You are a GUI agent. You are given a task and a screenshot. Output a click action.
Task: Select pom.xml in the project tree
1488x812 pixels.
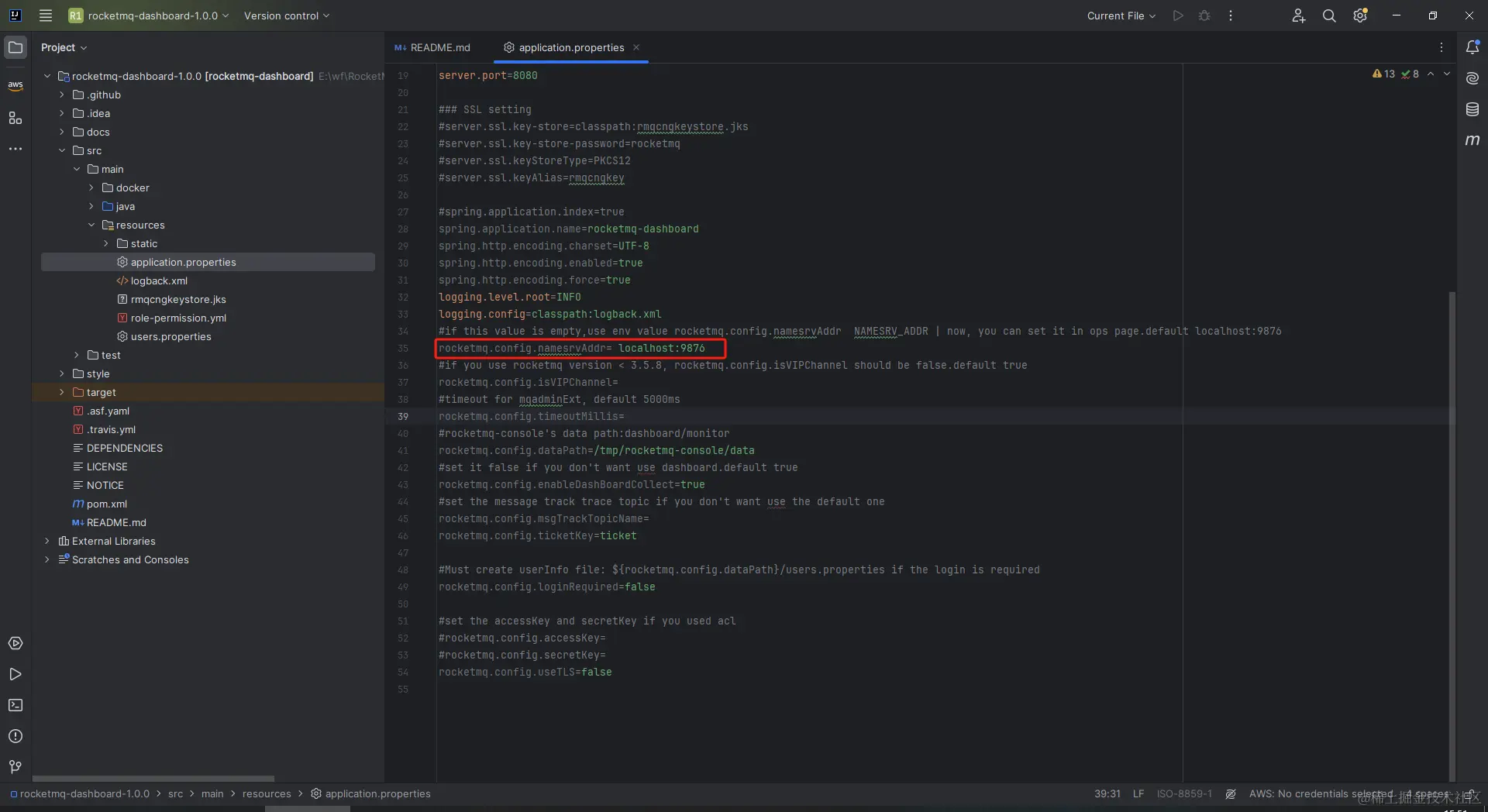[107, 504]
